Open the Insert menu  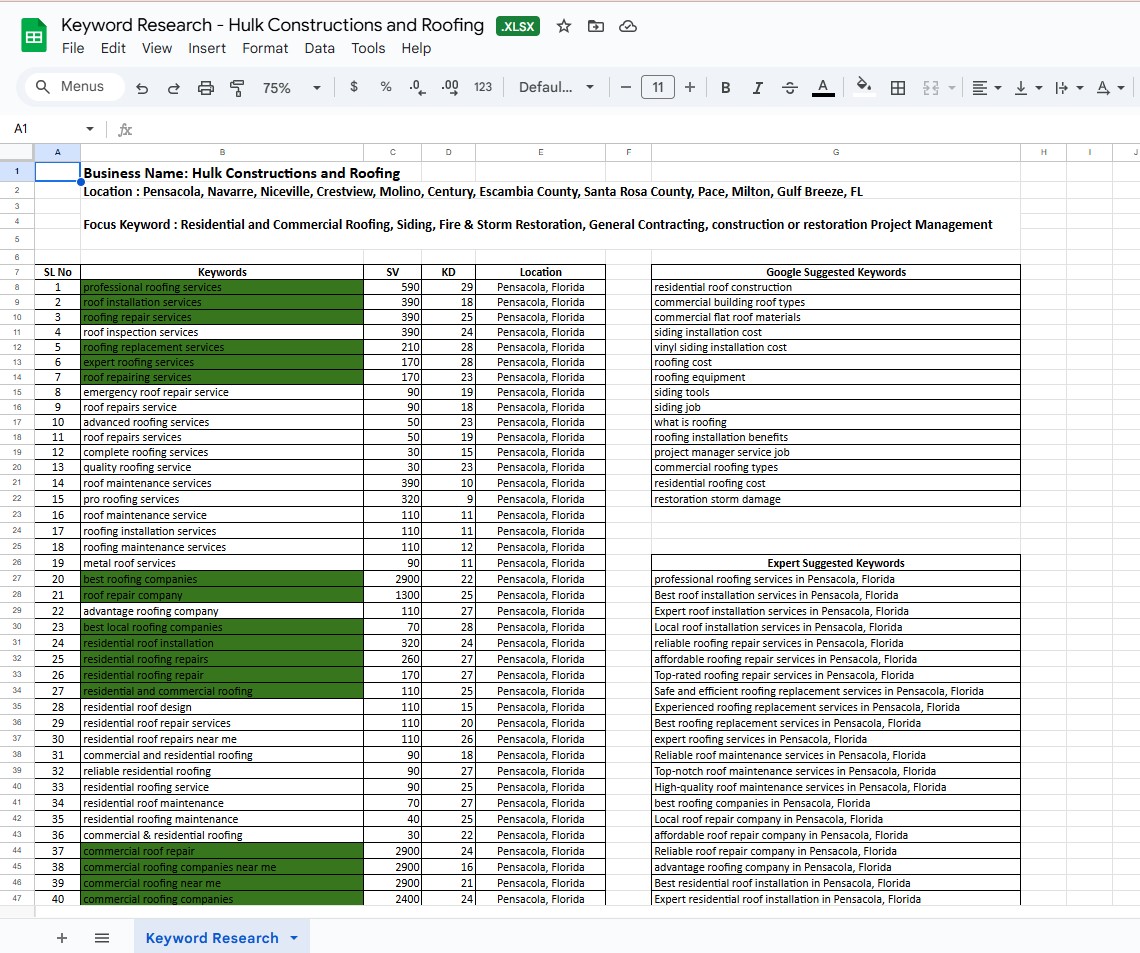tap(206, 48)
